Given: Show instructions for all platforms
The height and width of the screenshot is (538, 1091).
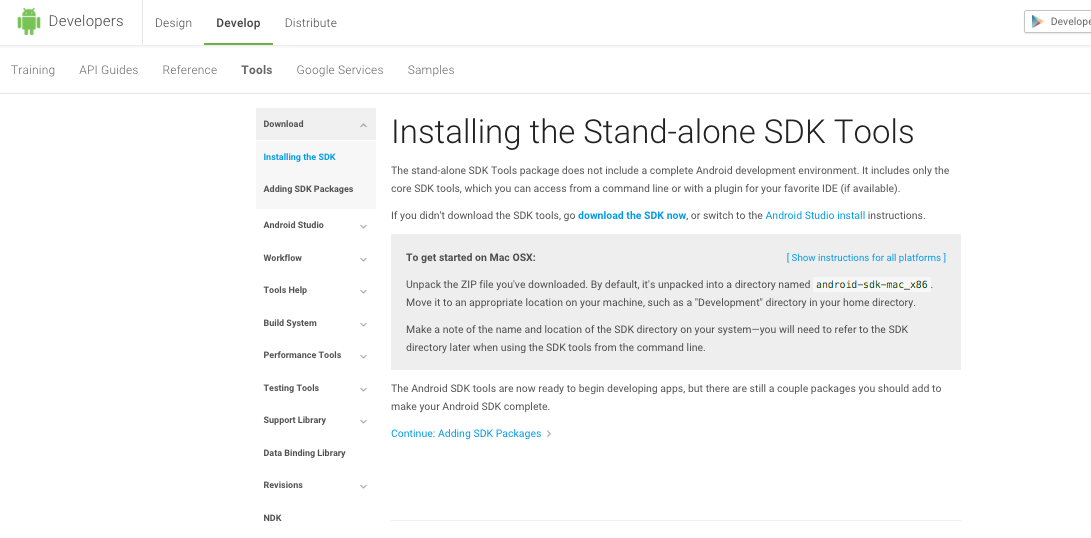Looking at the screenshot, I should [866, 258].
